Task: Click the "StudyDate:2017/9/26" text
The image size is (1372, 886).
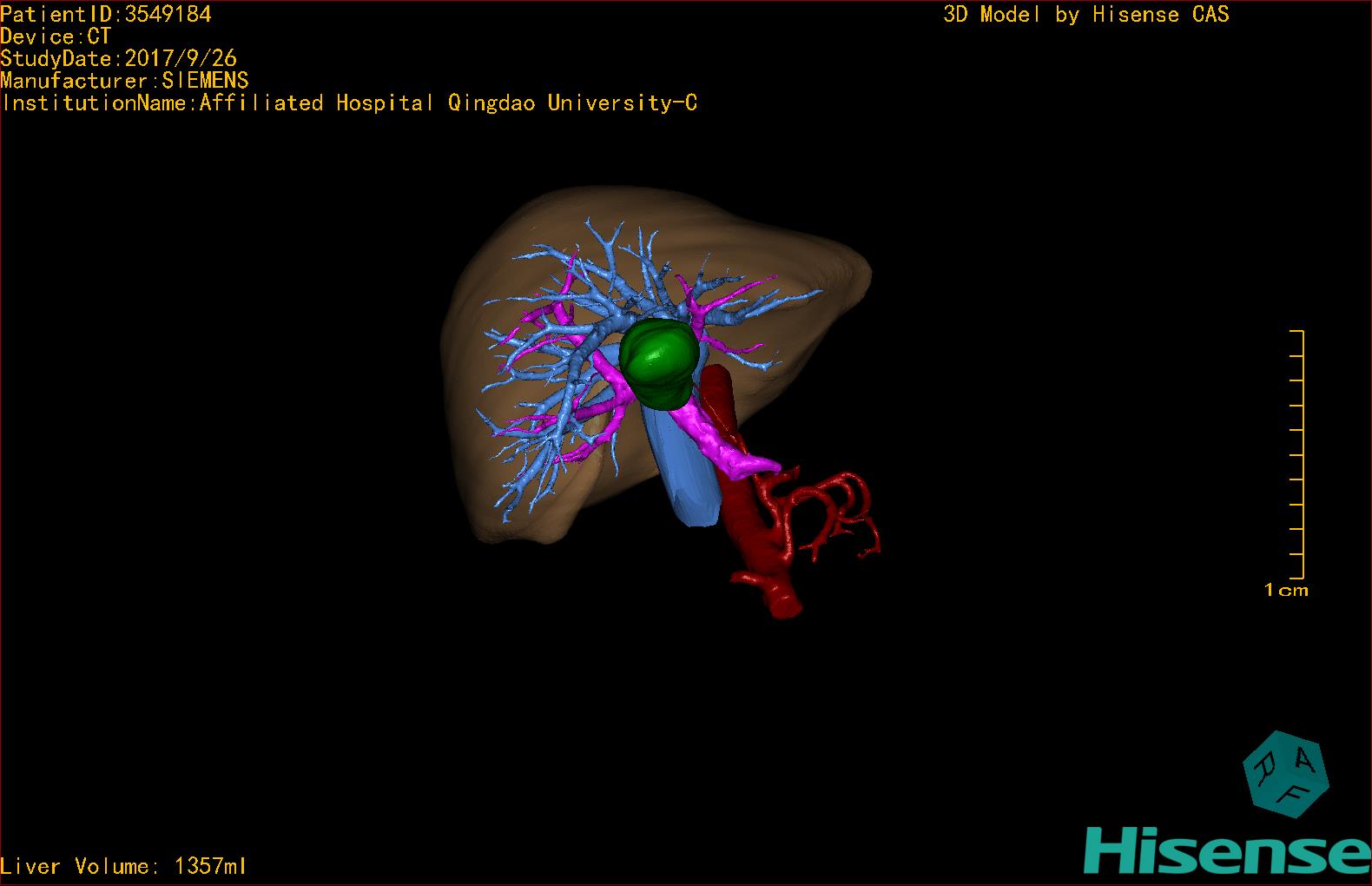Action: [x=118, y=58]
